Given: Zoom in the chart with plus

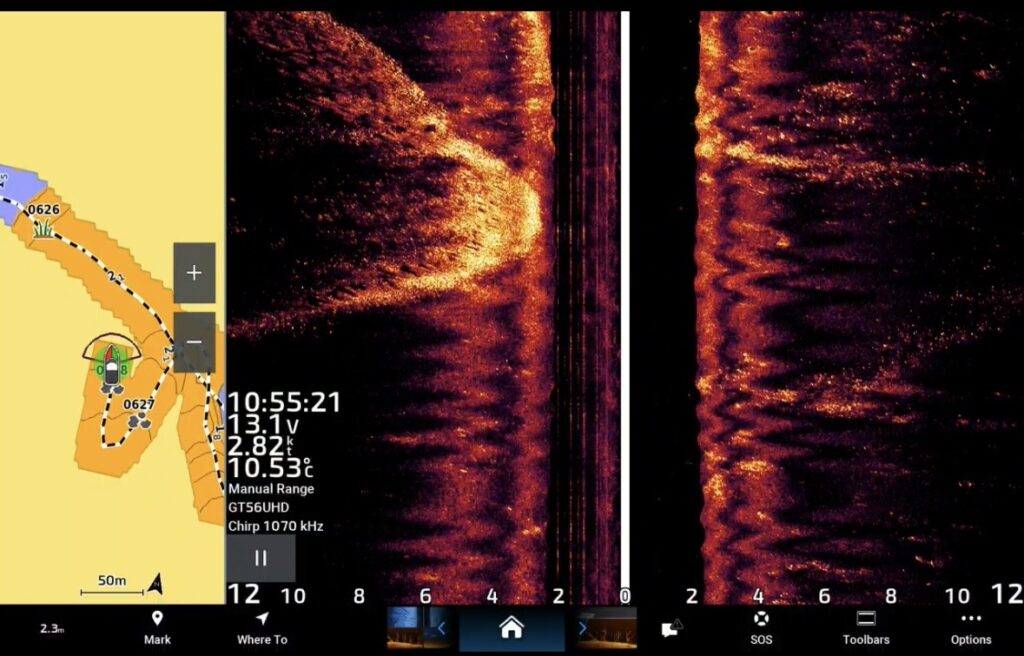Looking at the screenshot, I should (x=194, y=272).
